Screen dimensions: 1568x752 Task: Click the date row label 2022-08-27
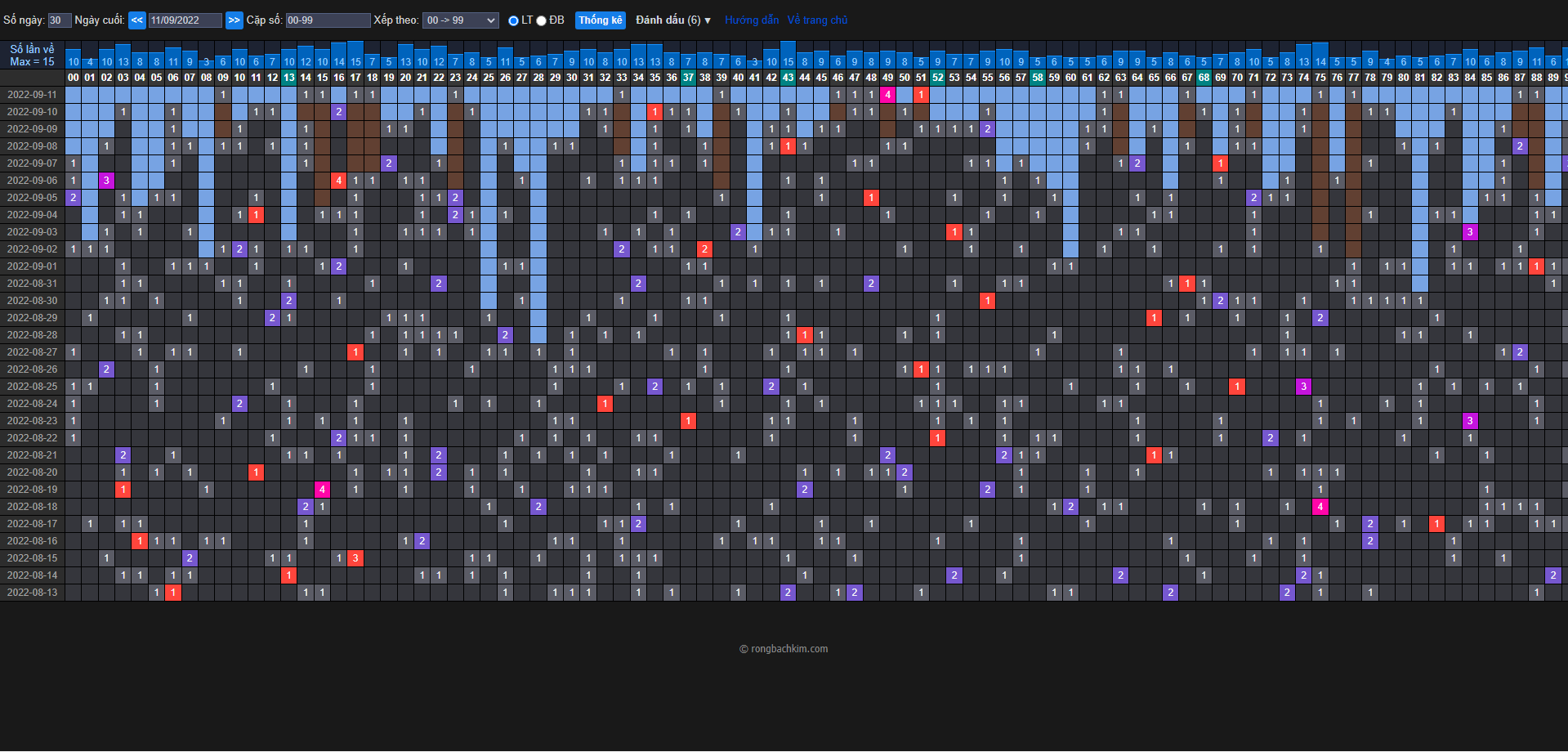[33, 352]
